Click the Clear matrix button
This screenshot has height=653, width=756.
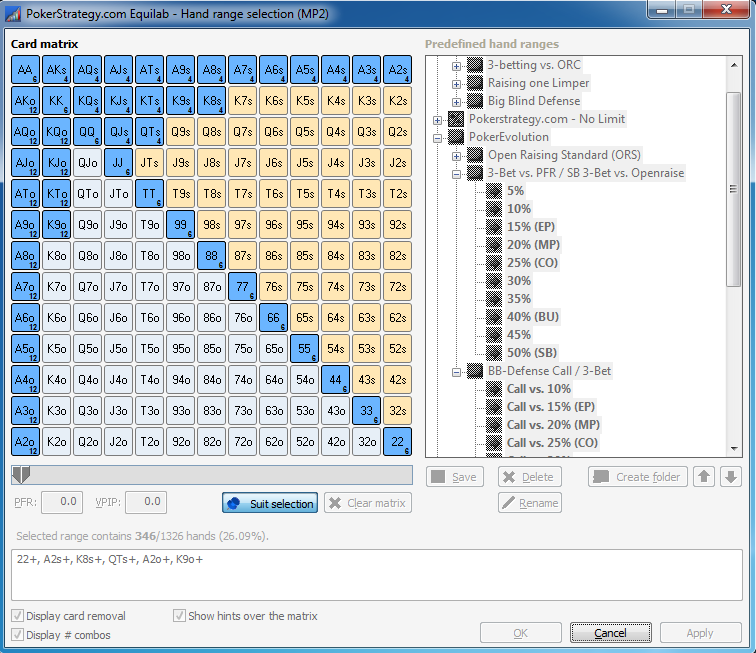point(368,503)
